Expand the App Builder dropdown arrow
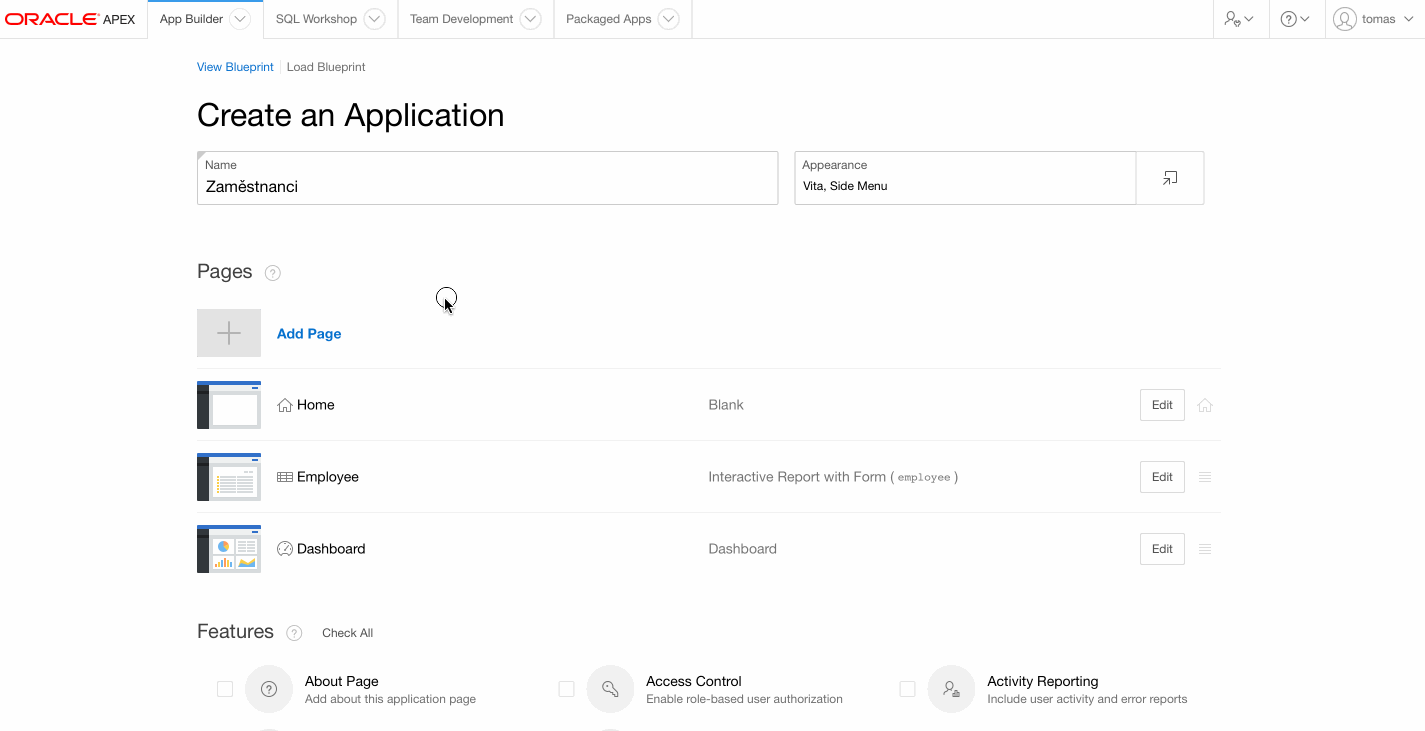The image size is (1425, 731). pos(240,19)
